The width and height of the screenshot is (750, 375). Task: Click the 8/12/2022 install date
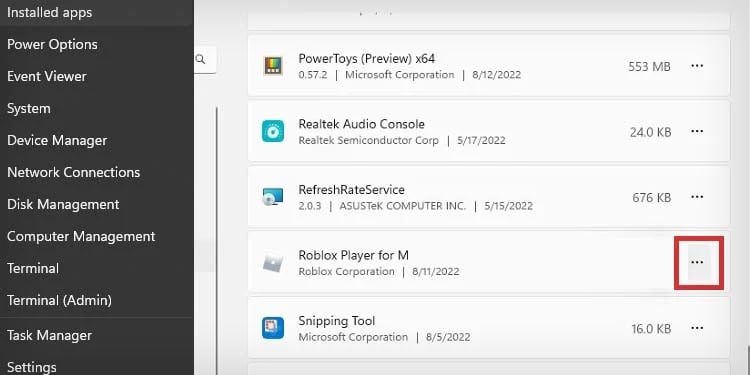click(x=496, y=75)
